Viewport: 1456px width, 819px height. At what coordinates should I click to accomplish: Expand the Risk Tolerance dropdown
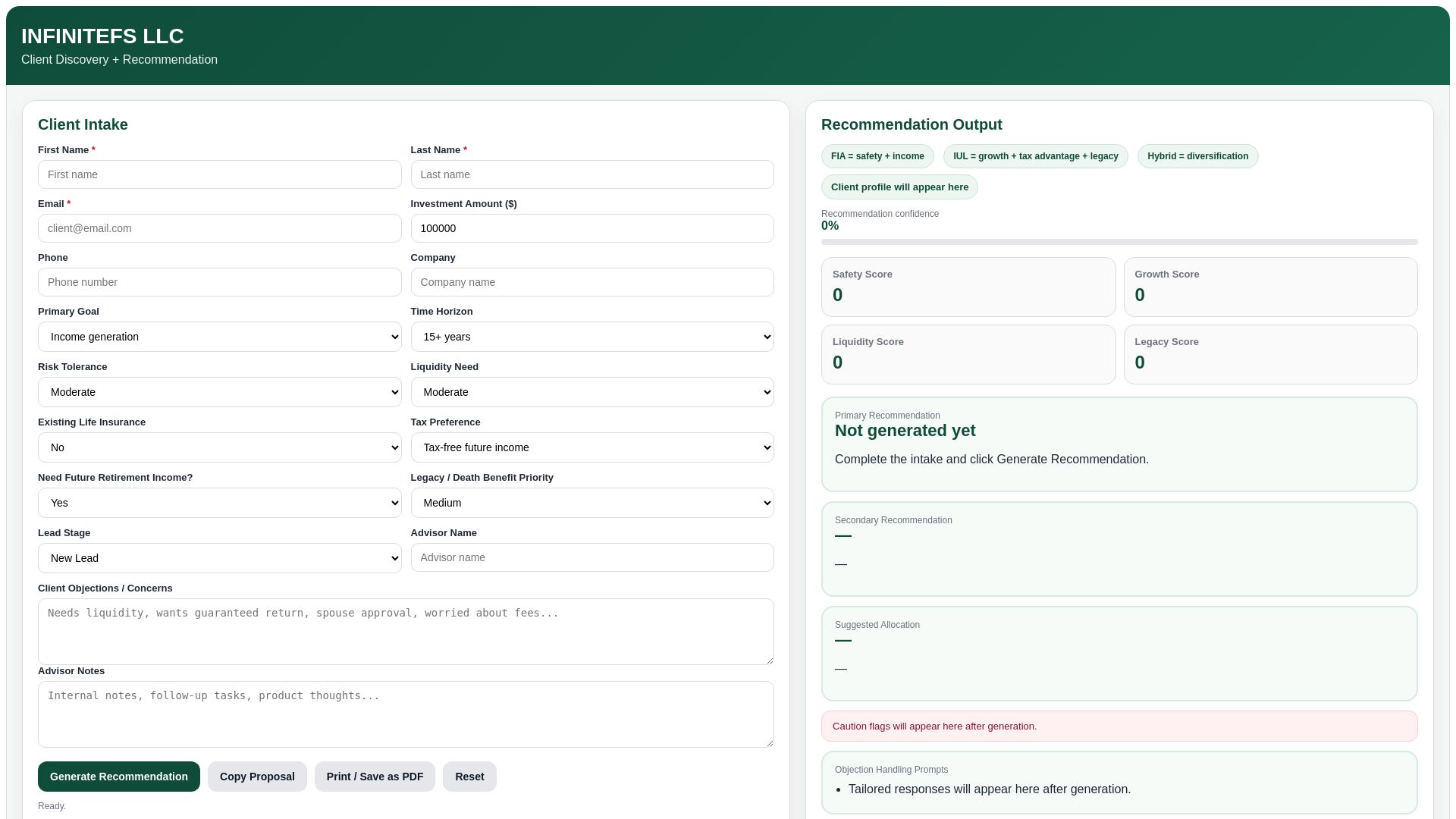tap(219, 392)
